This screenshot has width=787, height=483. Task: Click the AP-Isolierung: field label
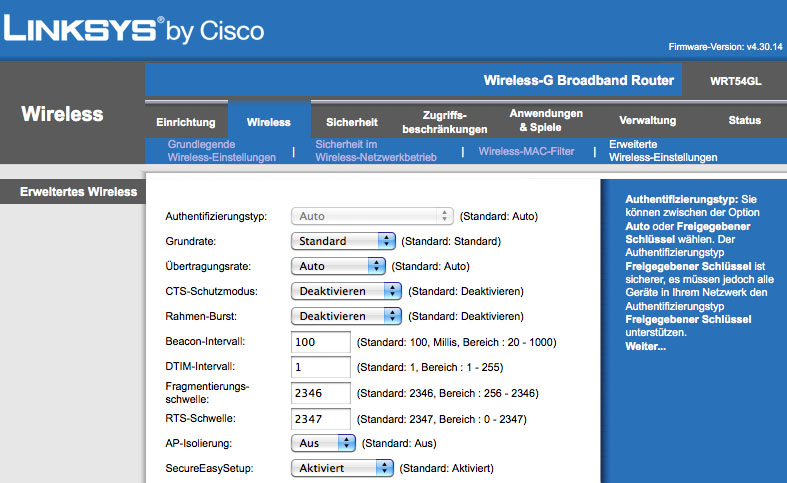pos(199,443)
